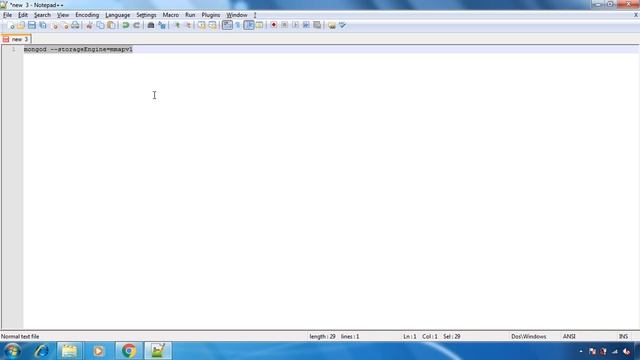This screenshot has width=640, height=360.
Task: Launch Internet Explorer from taskbar
Action: pos(42,351)
